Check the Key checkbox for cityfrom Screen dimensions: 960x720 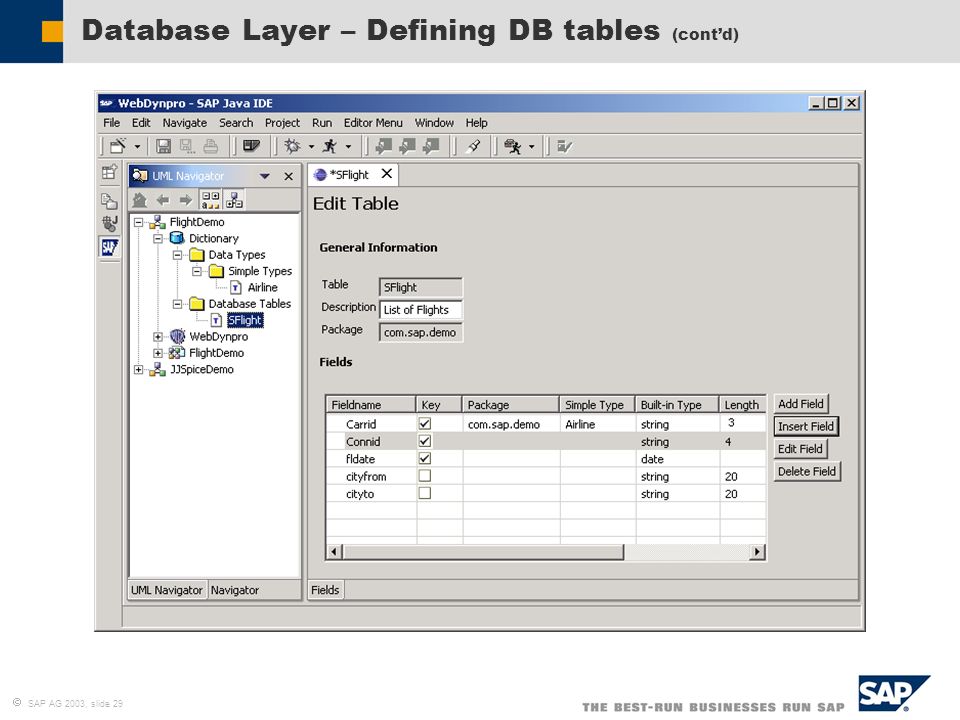(425, 476)
